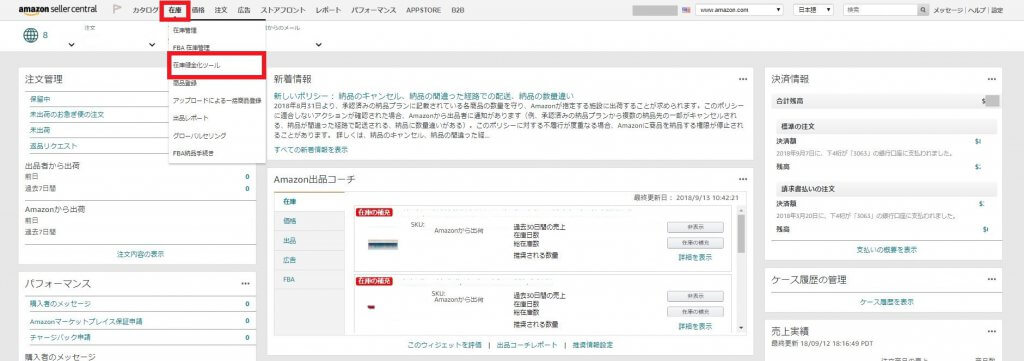Click the gray flag icon

[118, 10]
